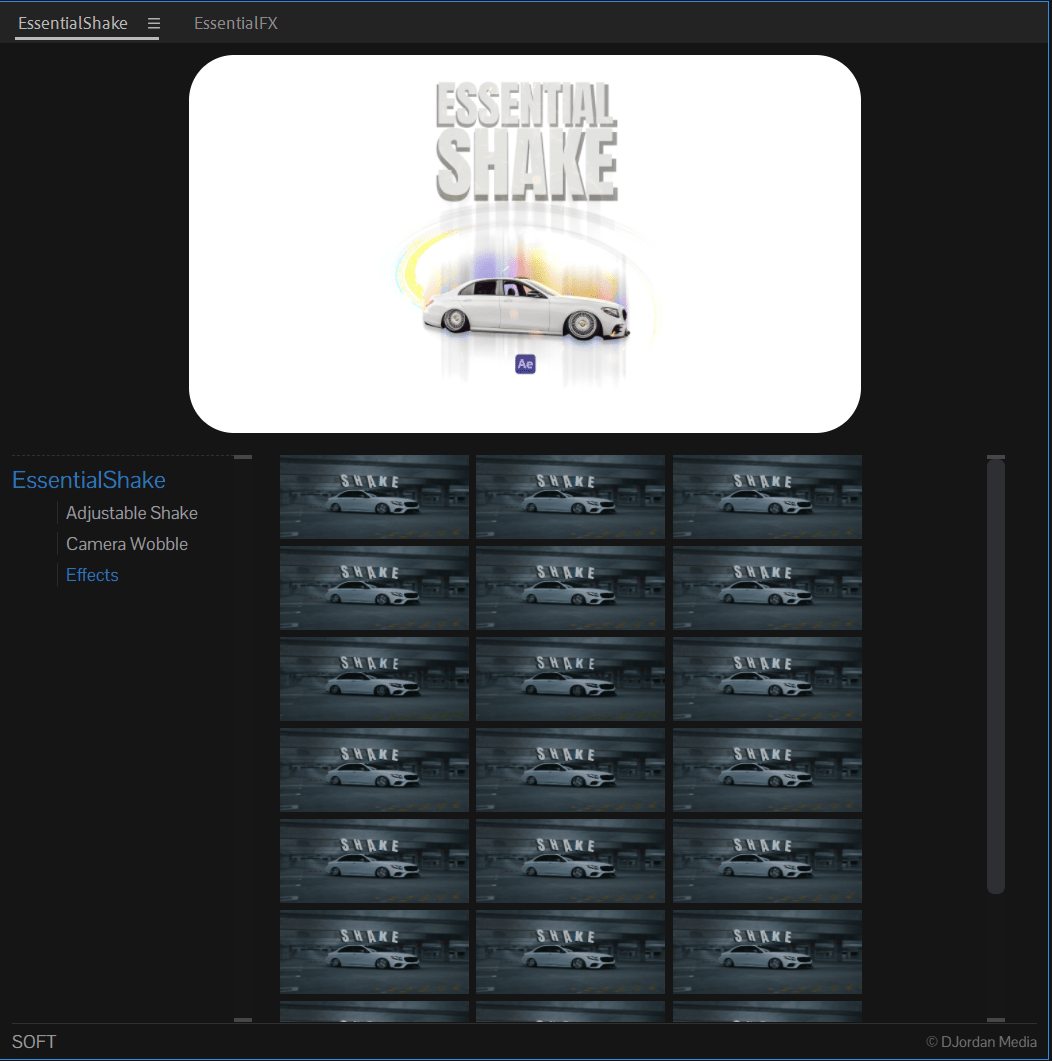This screenshot has width=1052, height=1061.
Task: Select the Effects category
Action: click(x=92, y=575)
